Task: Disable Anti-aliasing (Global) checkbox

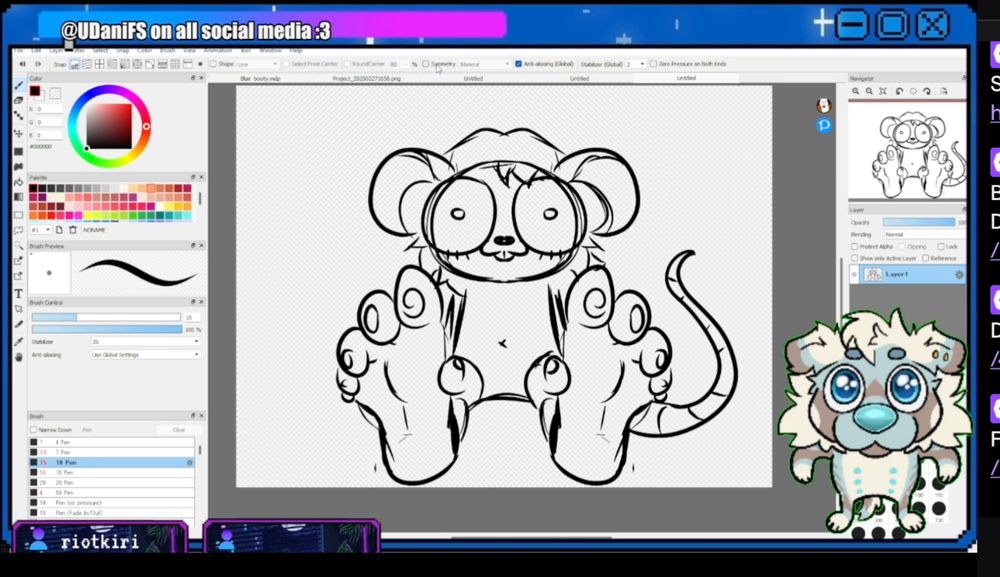Action: pos(518,64)
